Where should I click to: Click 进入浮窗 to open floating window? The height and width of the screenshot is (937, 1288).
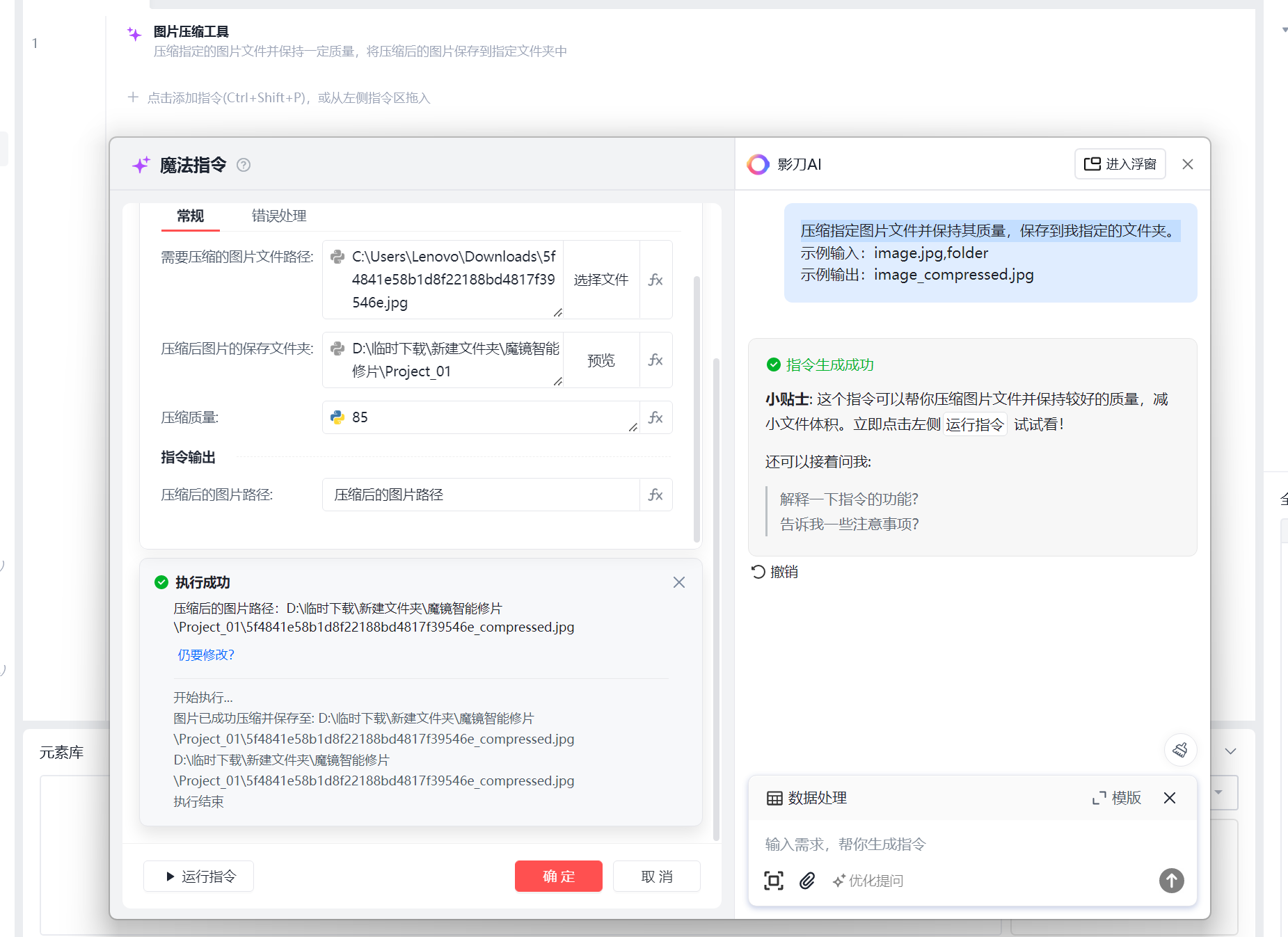[x=1120, y=164]
